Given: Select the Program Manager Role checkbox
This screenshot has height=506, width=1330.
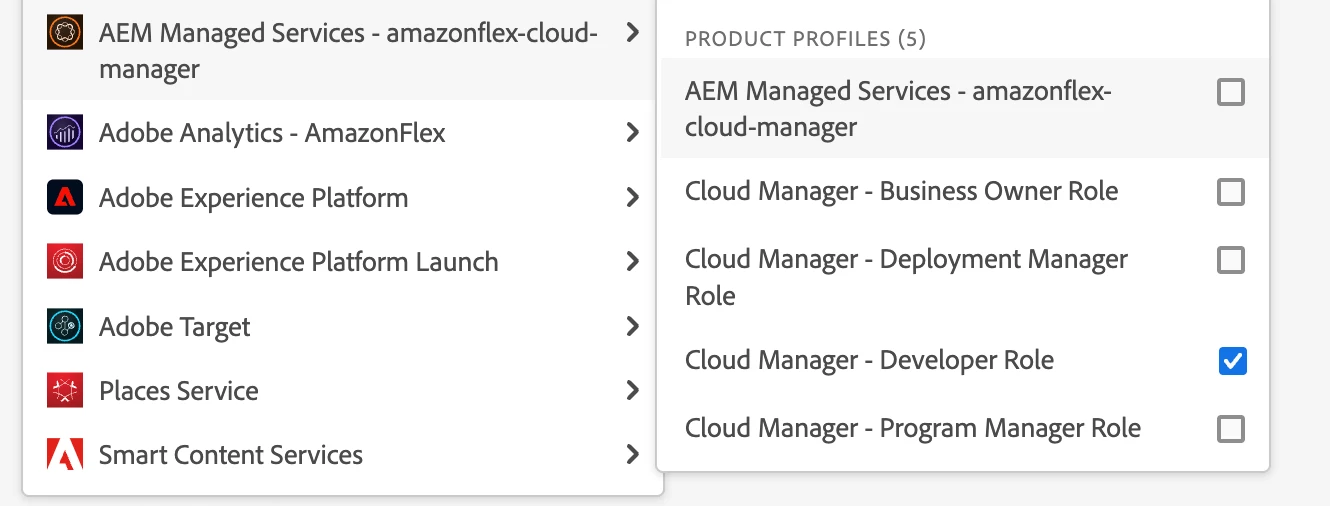Looking at the screenshot, I should 1231,430.
